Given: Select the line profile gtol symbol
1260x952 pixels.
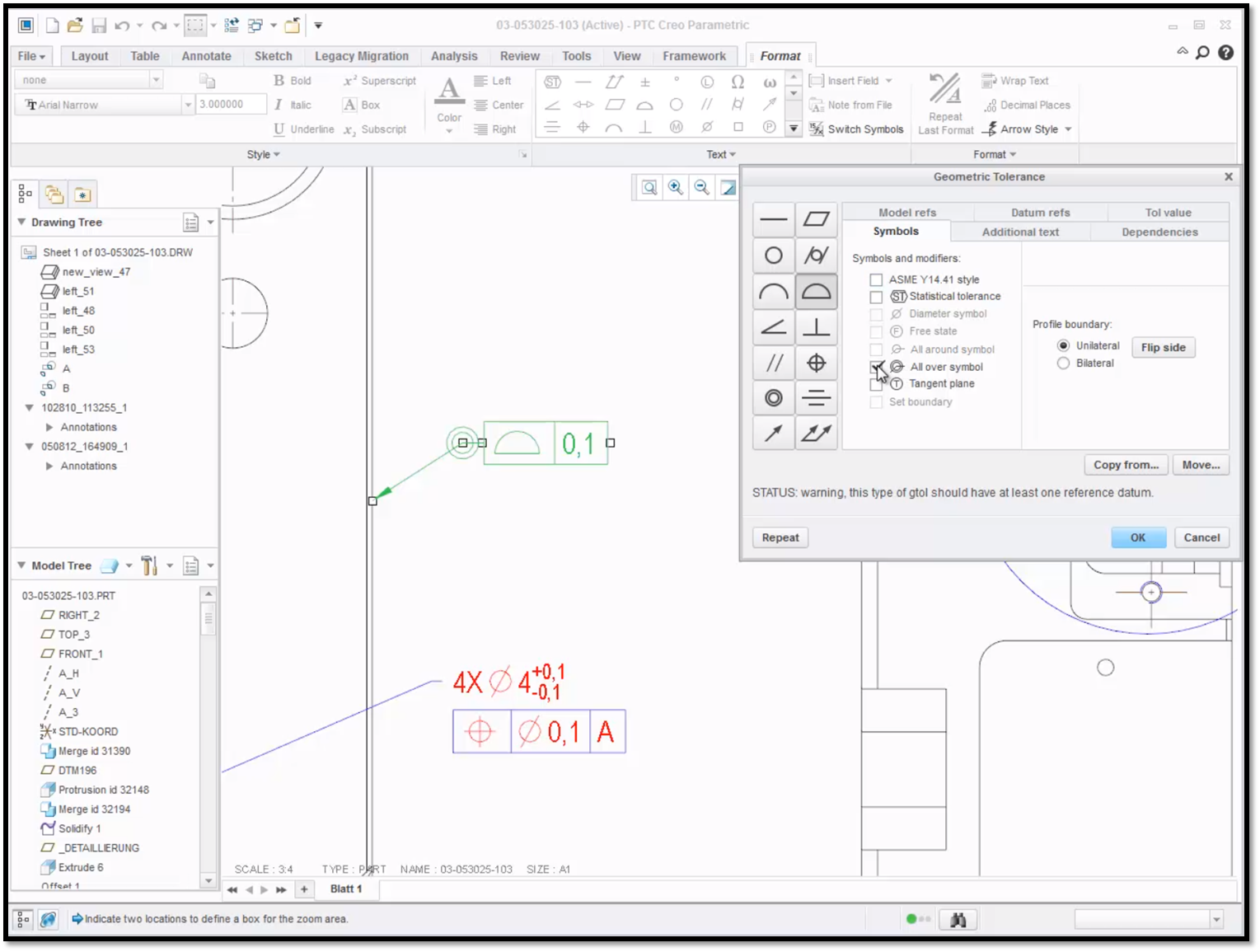Looking at the screenshot, I should click(774, 291).
